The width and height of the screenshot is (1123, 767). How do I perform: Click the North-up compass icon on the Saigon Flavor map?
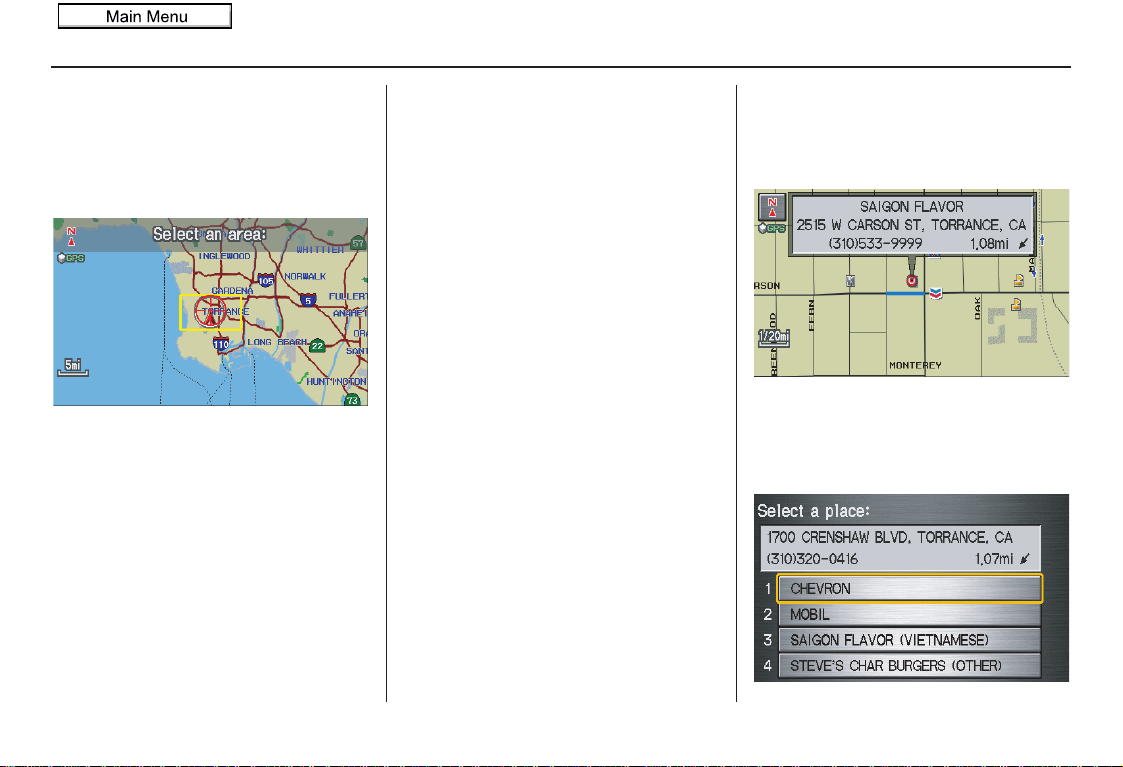click(x=772, y=207)
